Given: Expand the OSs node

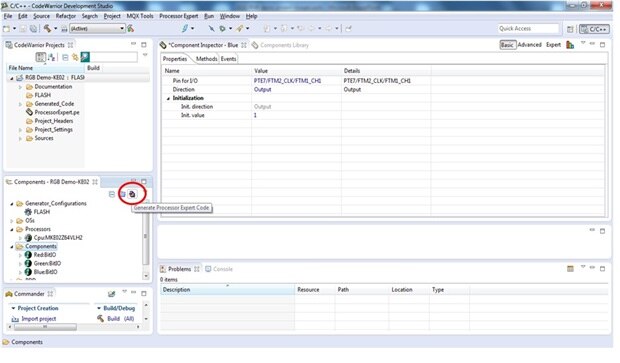Looking at the screenshot, I should coord(12,221).
